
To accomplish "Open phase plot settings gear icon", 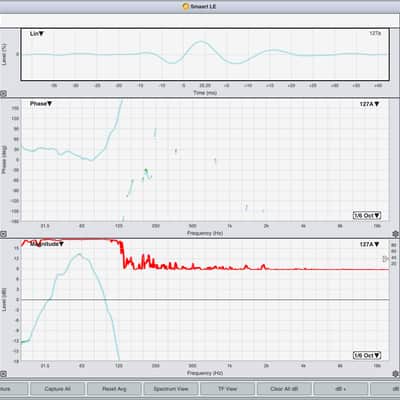I will (396, 234).
